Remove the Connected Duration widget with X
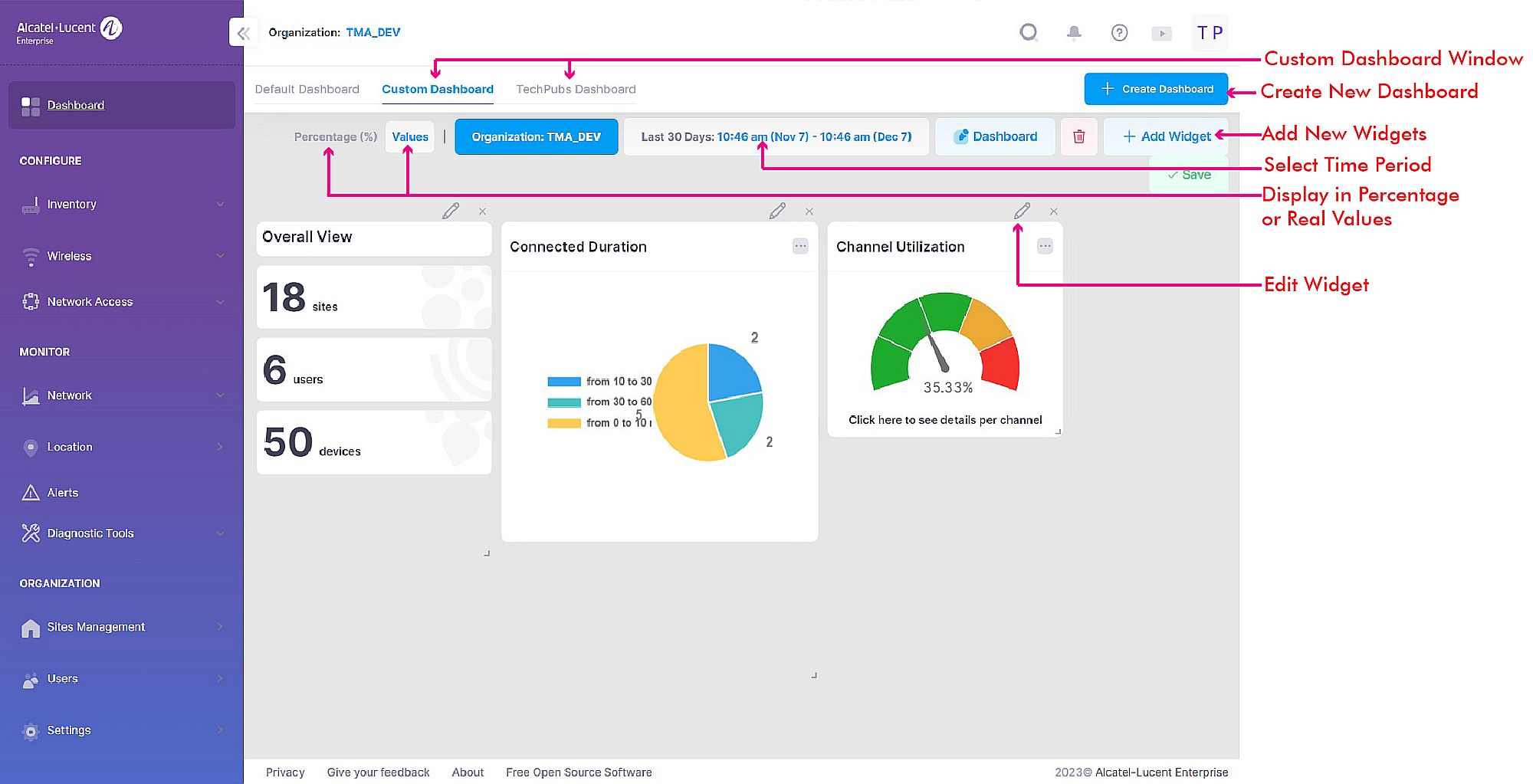The height and width of the screenshot is (784, 1533). 809,212
